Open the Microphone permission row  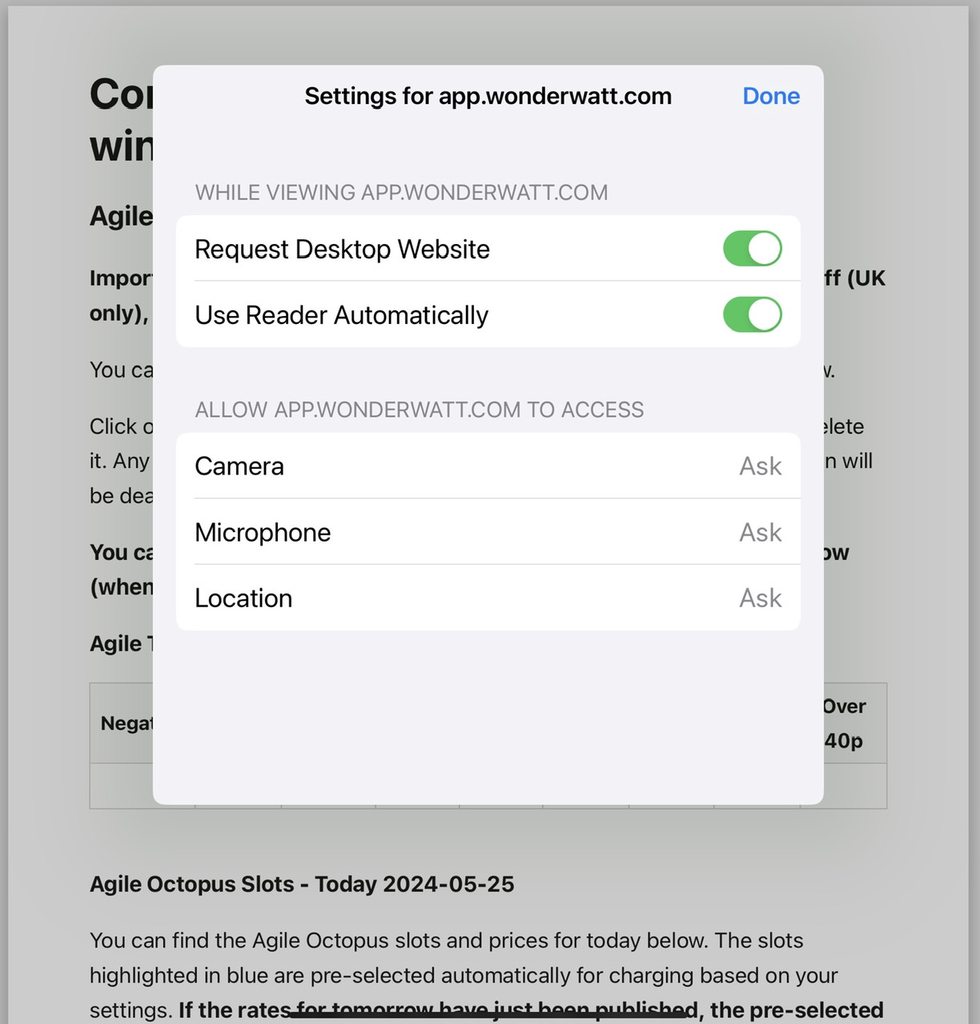click(x=487, y=532)
